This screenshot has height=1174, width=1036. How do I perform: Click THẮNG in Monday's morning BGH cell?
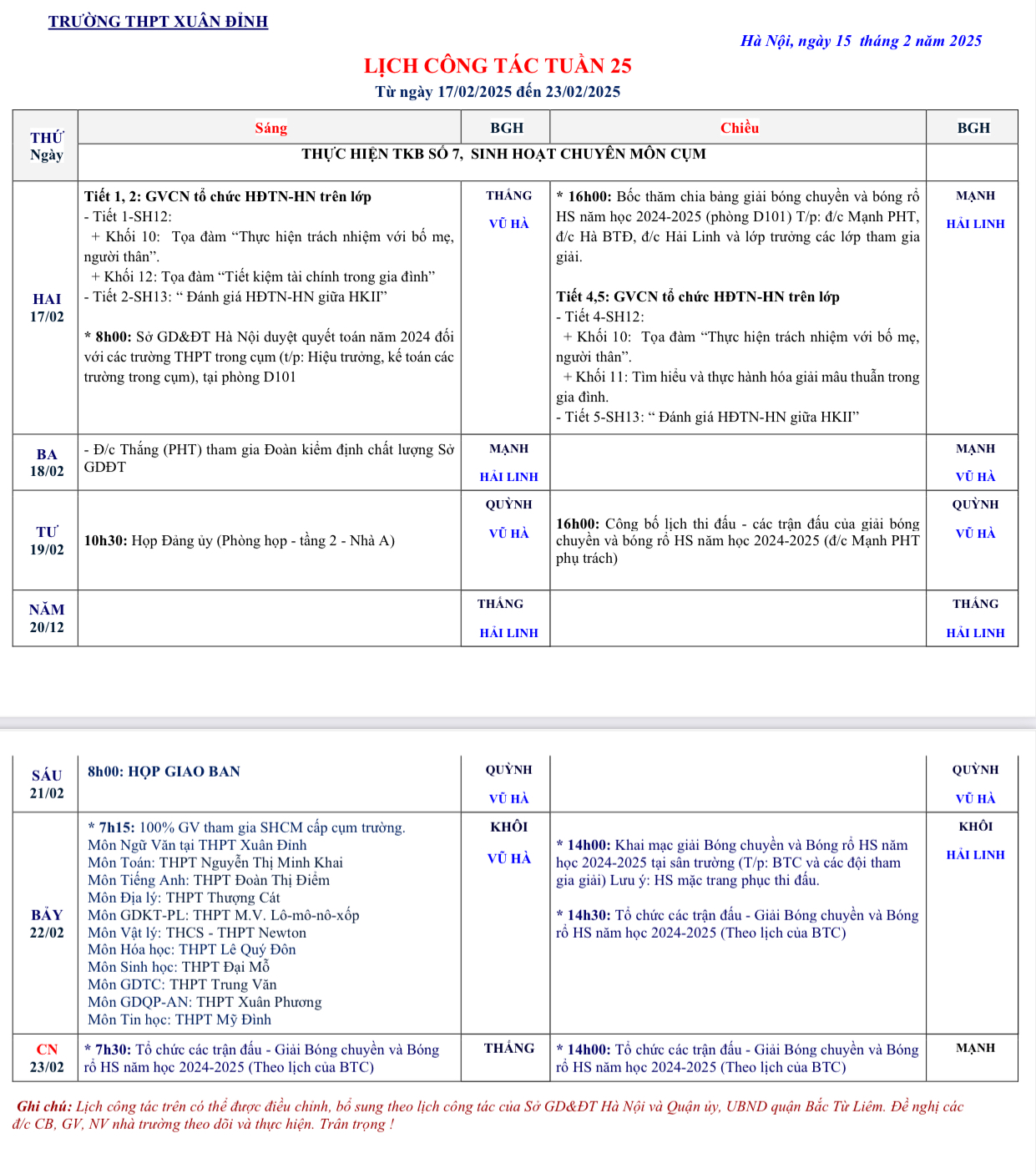[508, 196]
